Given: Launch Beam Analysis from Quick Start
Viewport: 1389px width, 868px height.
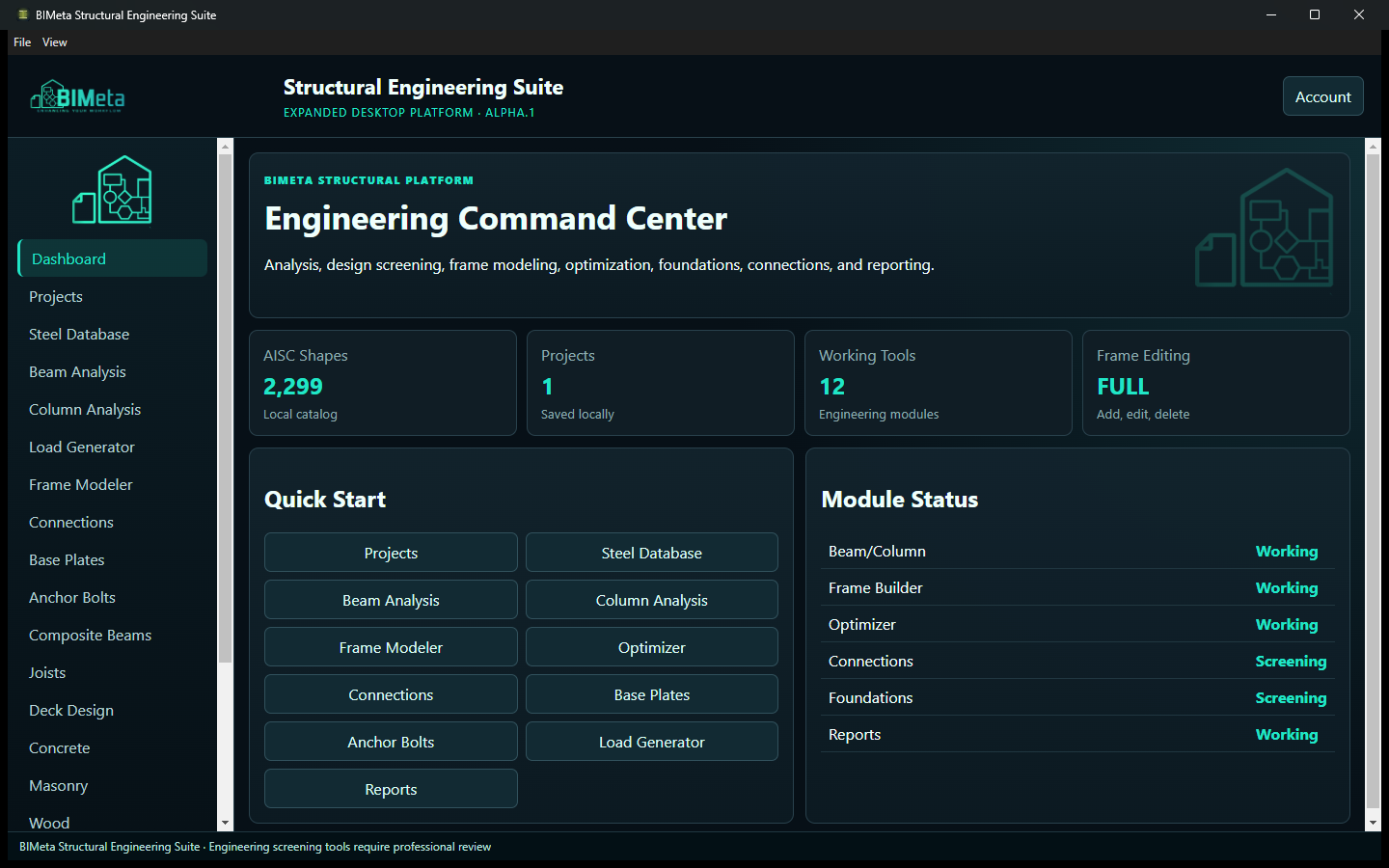Looking at the screenshot, I should pyautogui.click(x=391, y=600).
